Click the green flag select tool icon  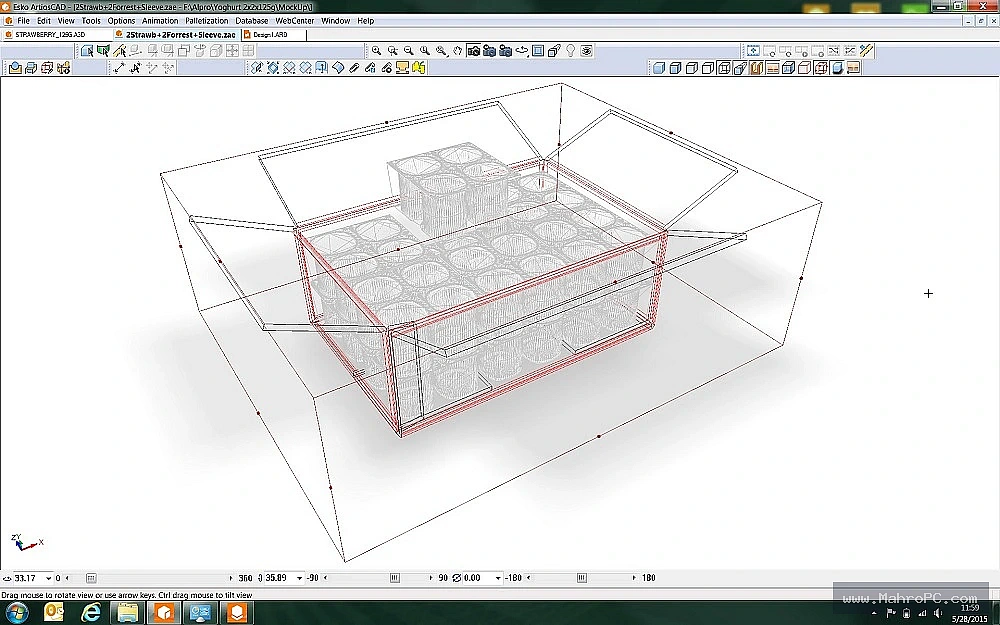coord(103,50)
